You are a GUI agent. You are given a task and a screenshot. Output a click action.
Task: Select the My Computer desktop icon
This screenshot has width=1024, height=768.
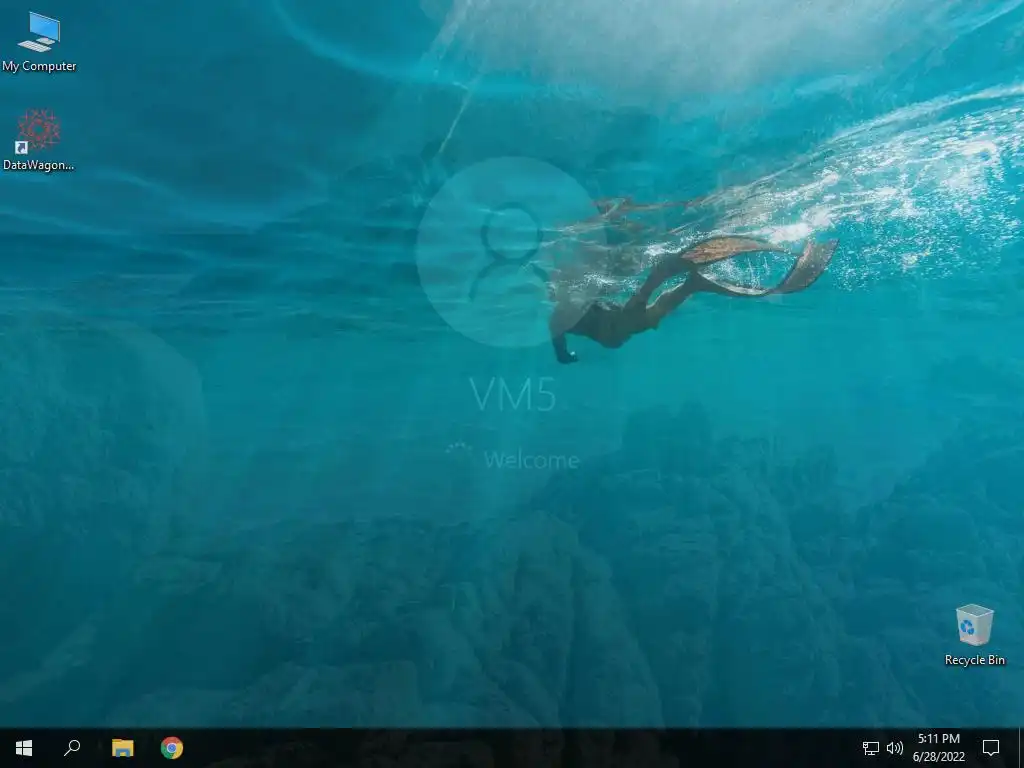tap(39, 42)
